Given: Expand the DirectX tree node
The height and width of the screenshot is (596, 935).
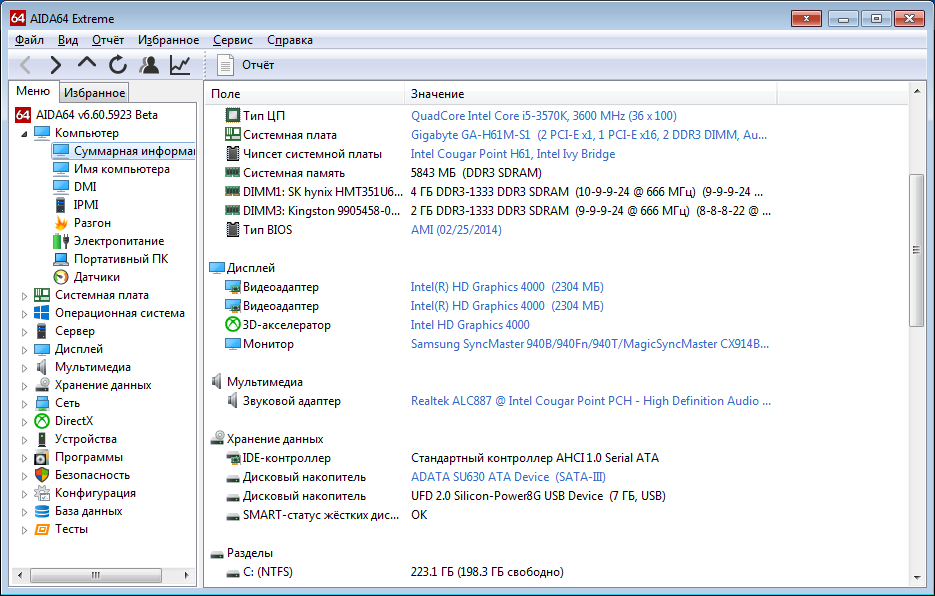Looking at the screenshot, I should pos(24,421).
